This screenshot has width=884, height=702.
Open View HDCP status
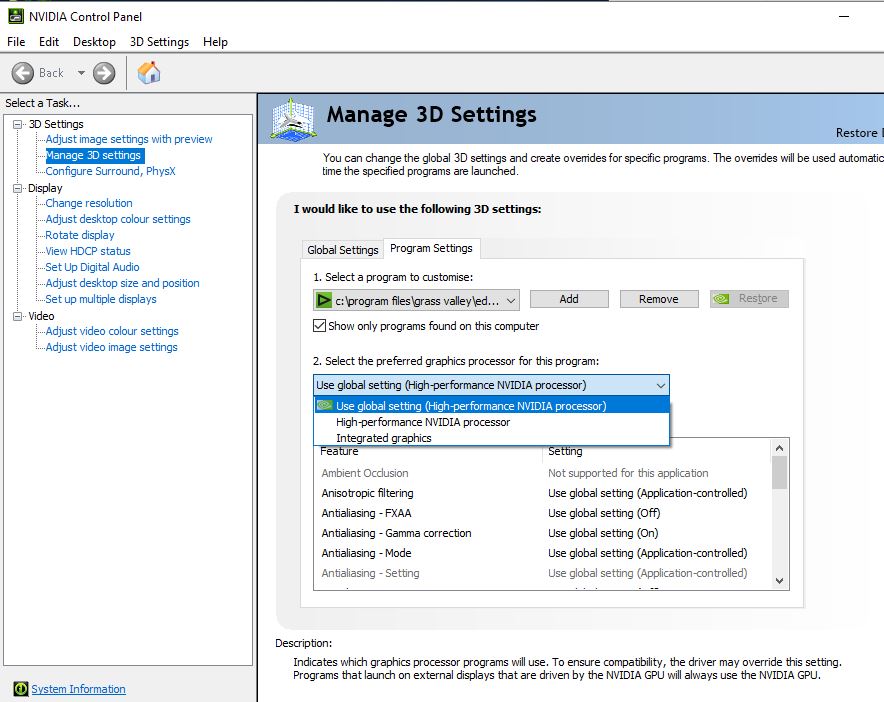(x=88, y=251)
